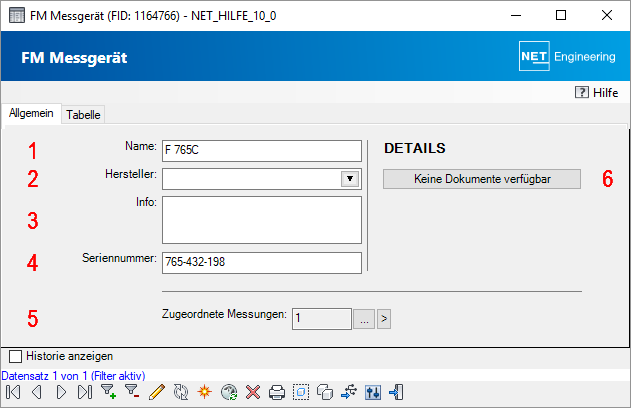Click the pencil edit icon

[x=157, y=392]
